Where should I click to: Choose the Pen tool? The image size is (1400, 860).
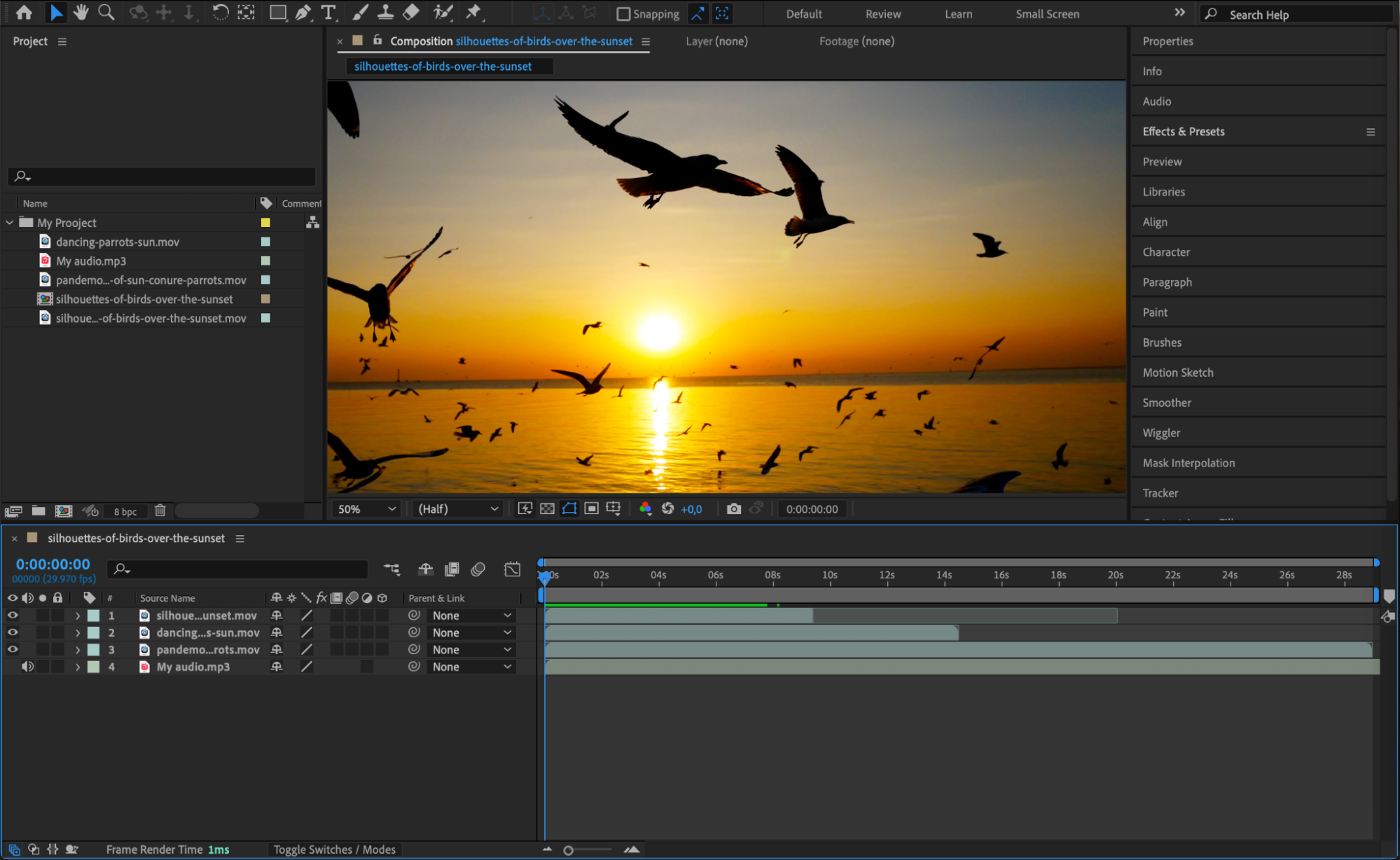[x=303, y=13]
